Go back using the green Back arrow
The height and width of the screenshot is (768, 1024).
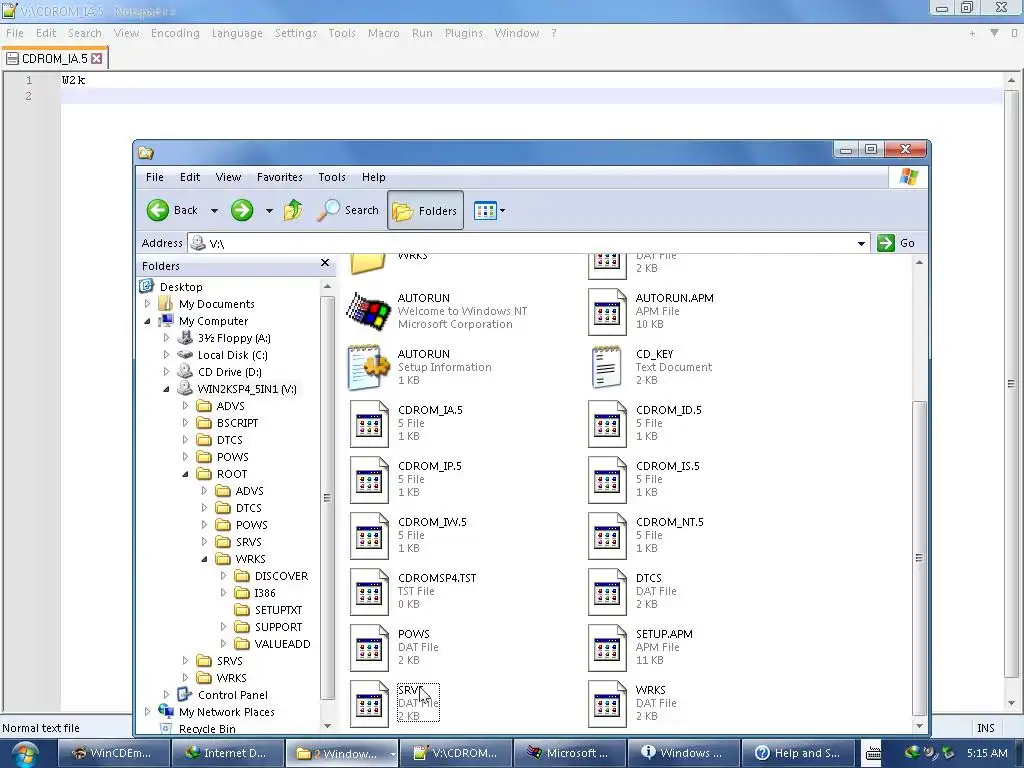point(158,210)
